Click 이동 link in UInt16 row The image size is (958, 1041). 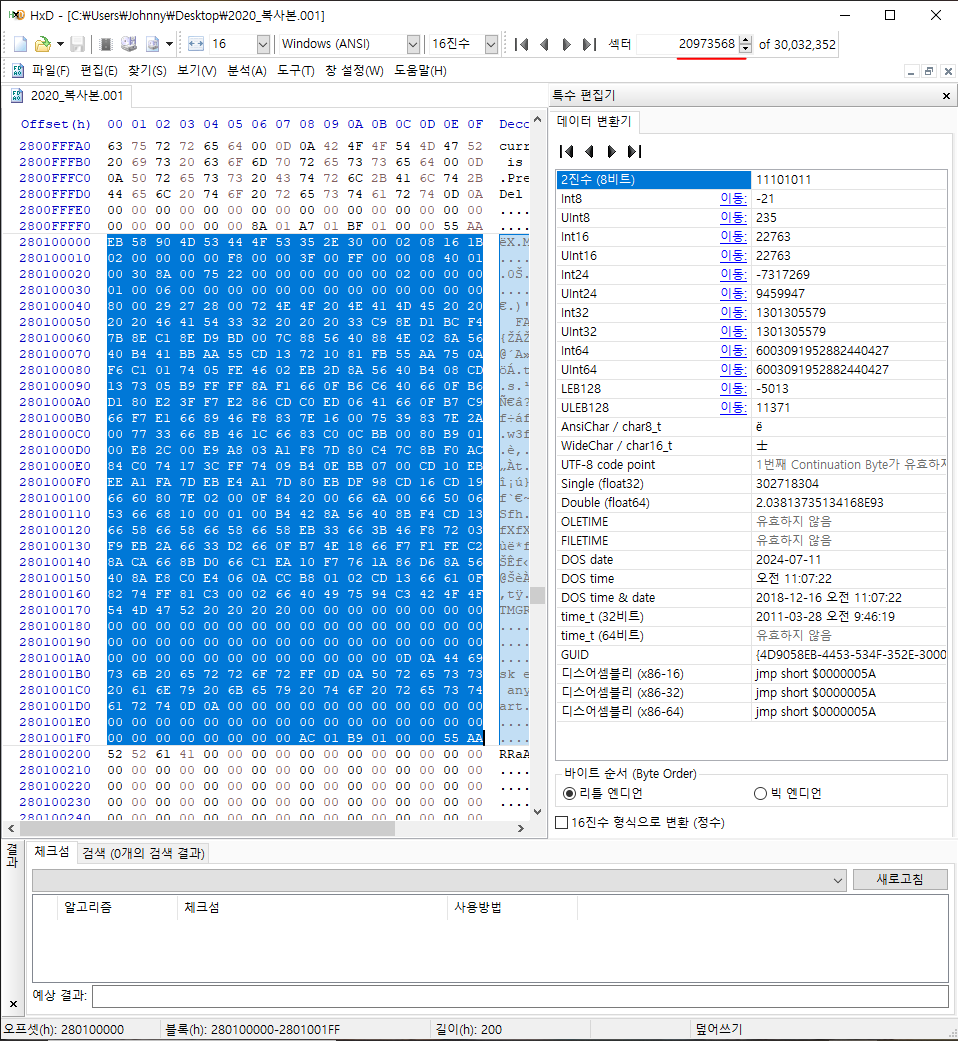pyautogui.click(x=734, y=256)
